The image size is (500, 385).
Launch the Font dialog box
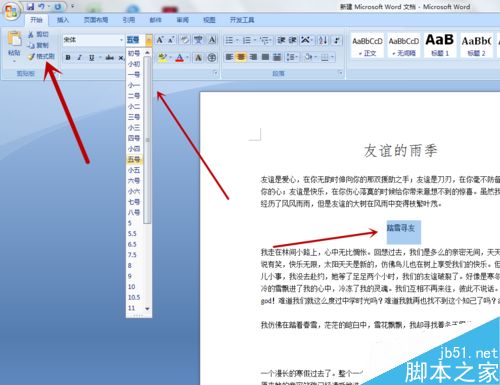215,73
